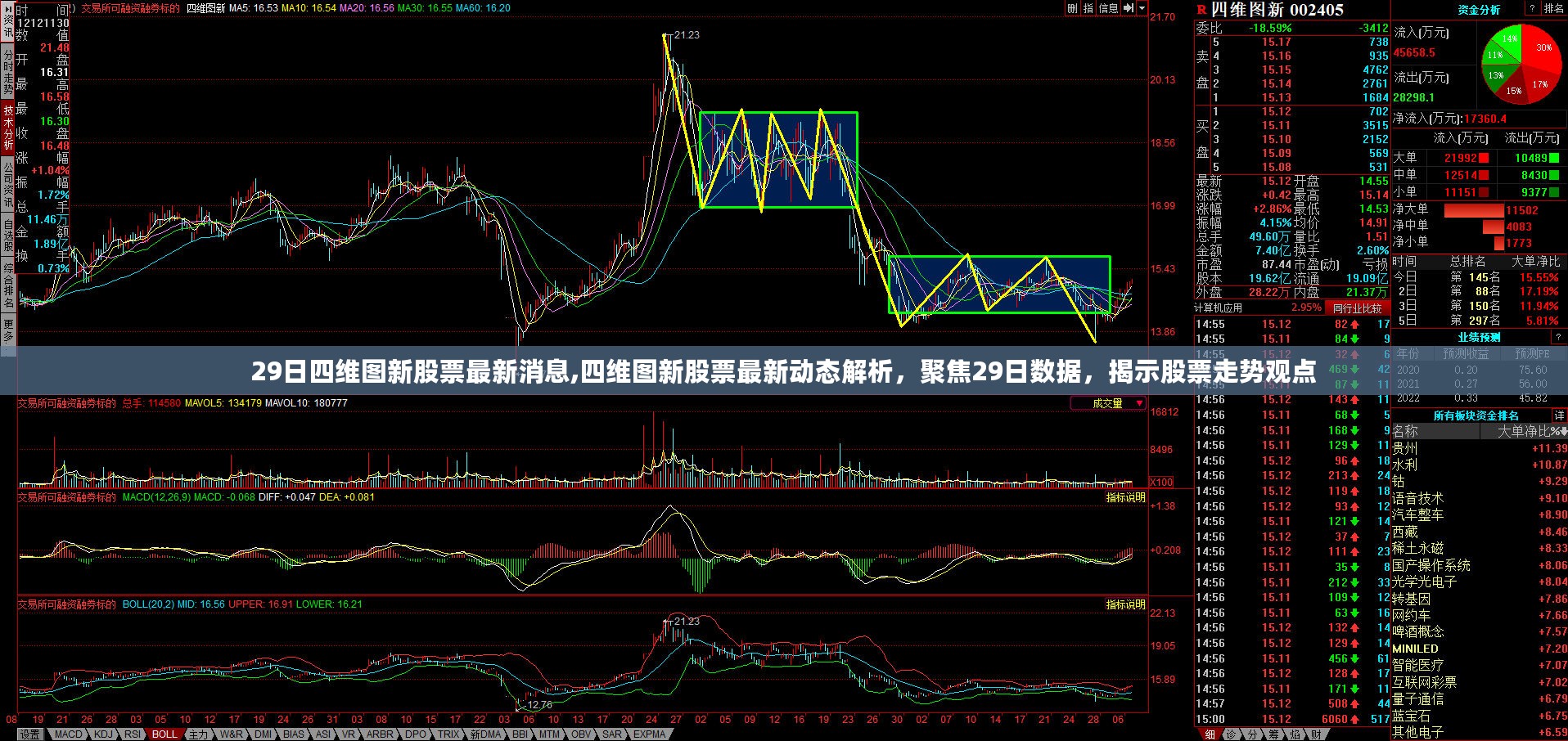Open the 财 finance tab below the tick list
The image size is (1568, 741).
1317,734
